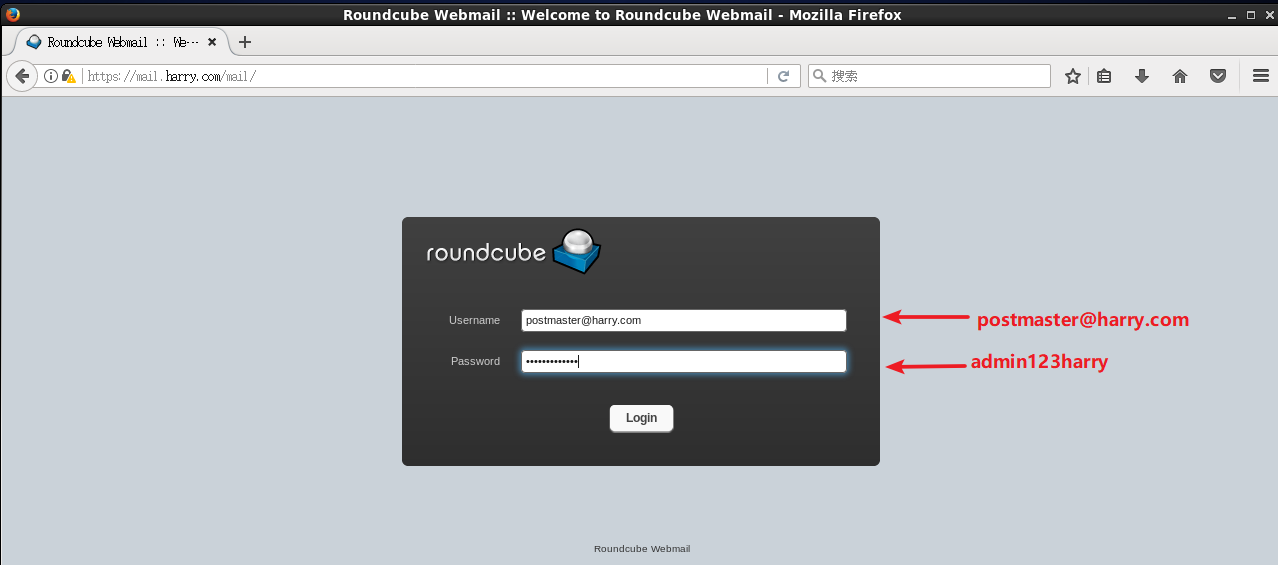Go to Firefox home page icon
The width and height of the screenshot is (1278, 565).
tap(1180, 76)
